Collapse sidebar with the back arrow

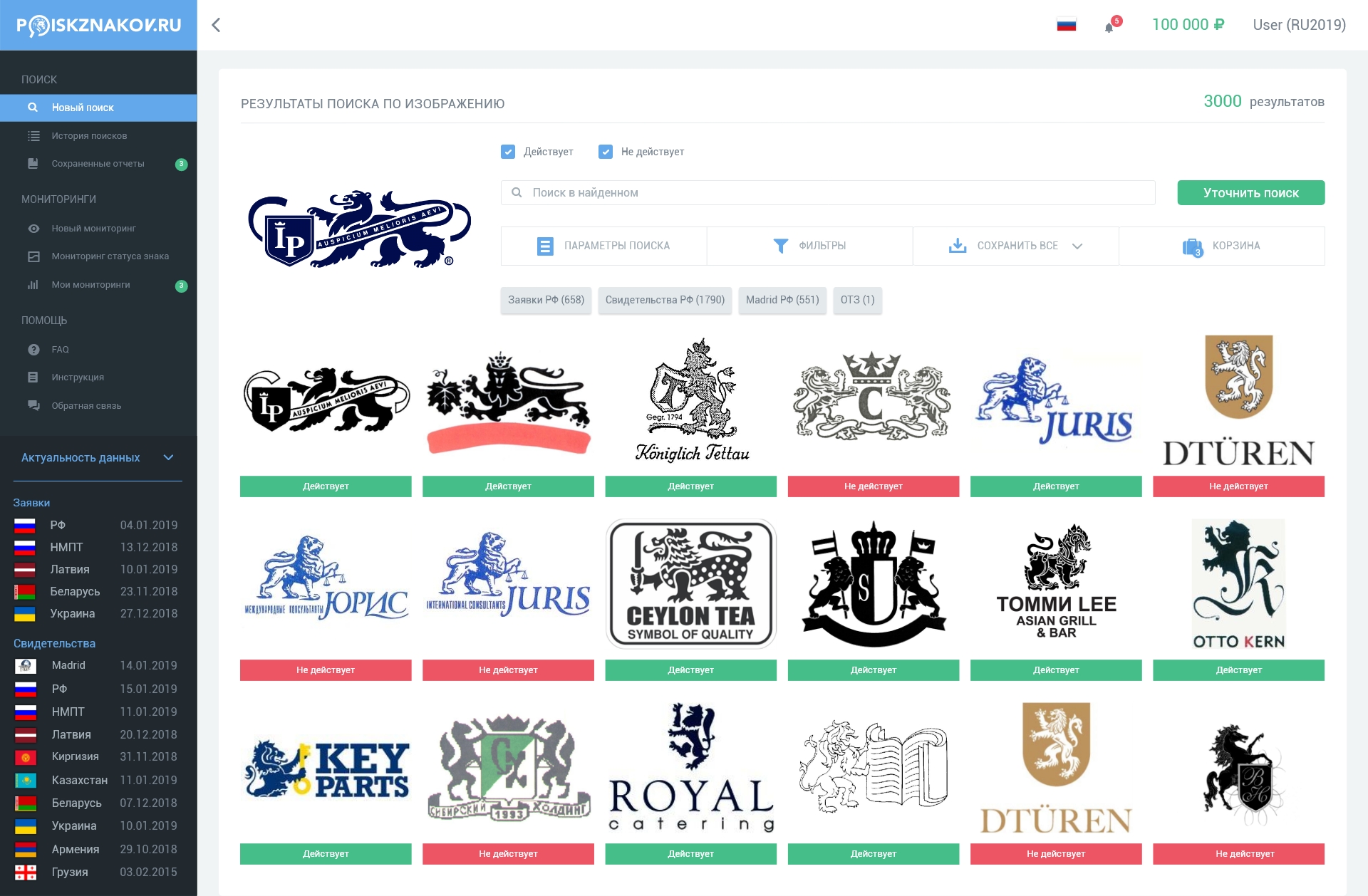pyautogui.click(x=216, y=25)
